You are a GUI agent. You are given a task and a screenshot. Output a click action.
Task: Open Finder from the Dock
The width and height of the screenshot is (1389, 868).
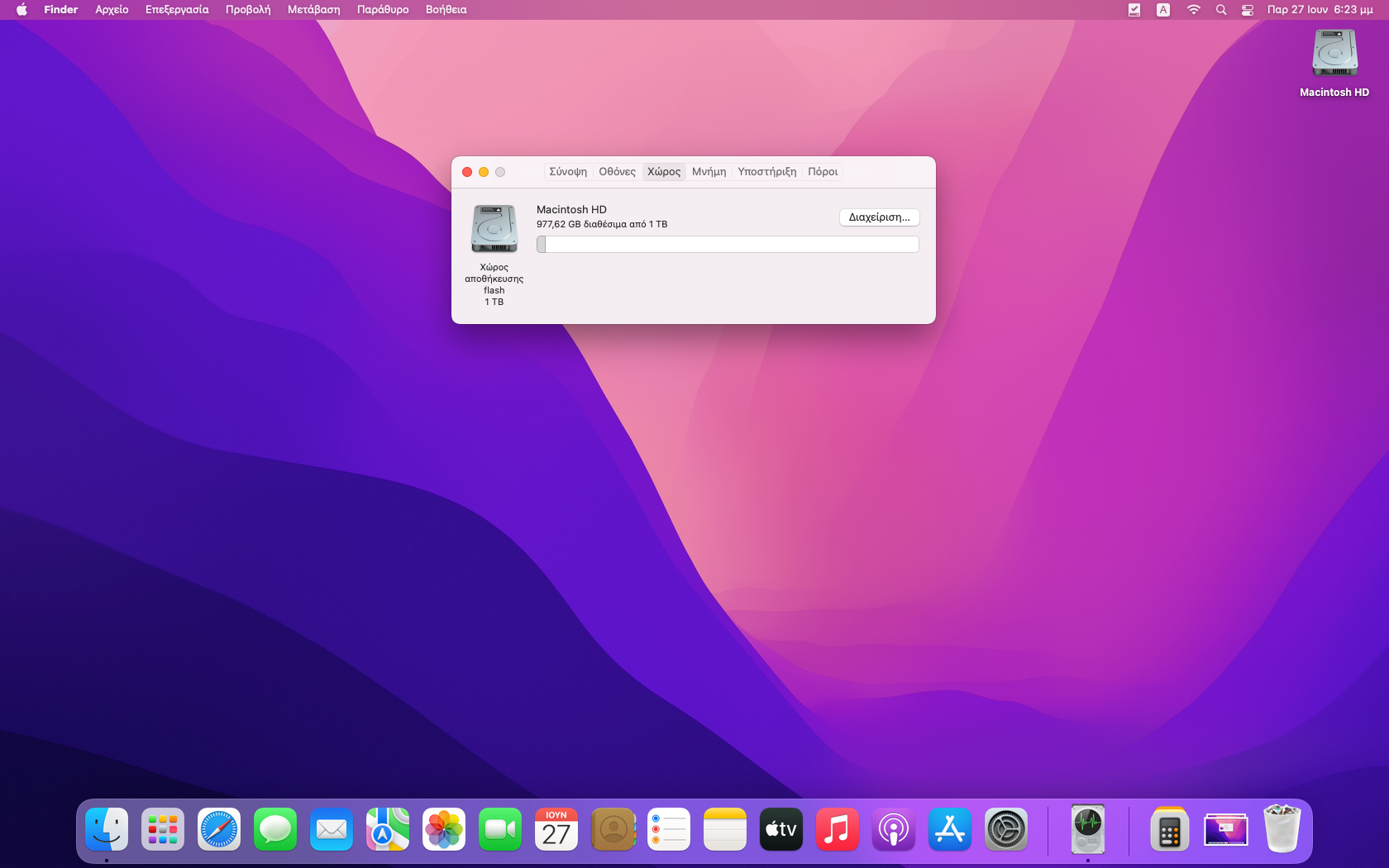[x=107, y=829]
